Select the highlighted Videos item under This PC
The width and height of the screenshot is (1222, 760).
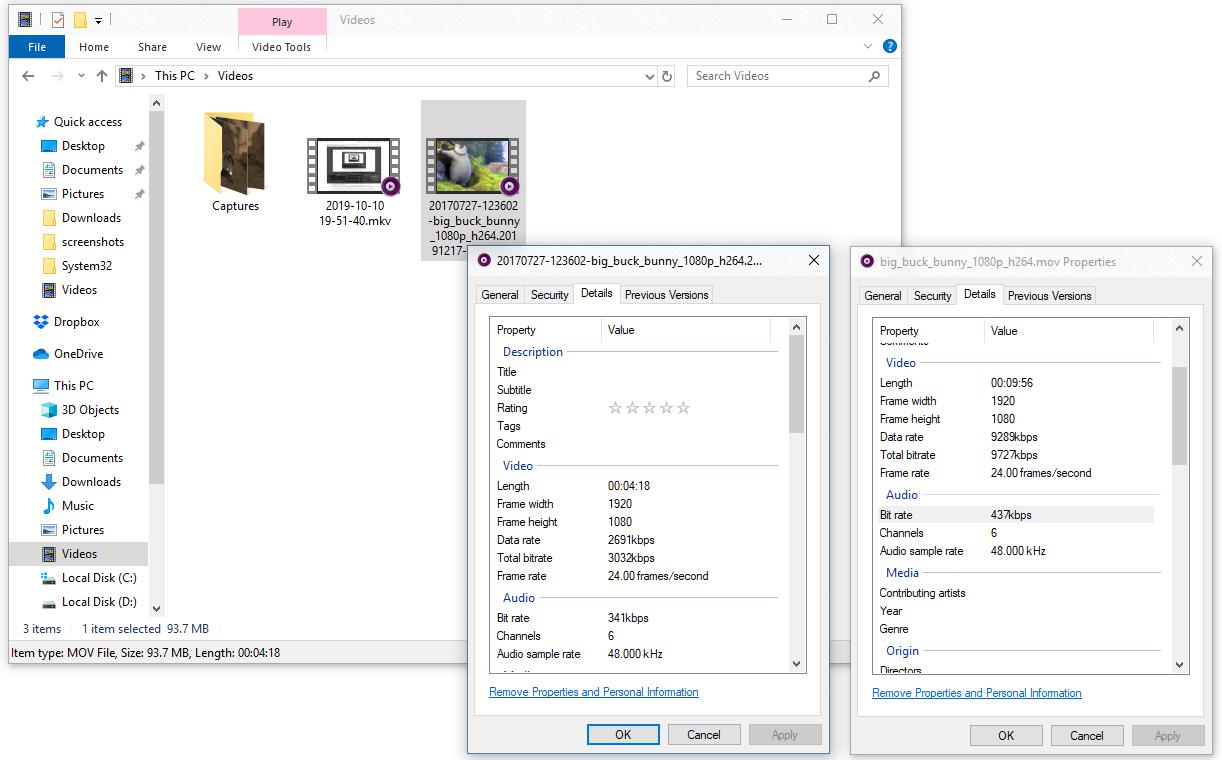point(78,554)
